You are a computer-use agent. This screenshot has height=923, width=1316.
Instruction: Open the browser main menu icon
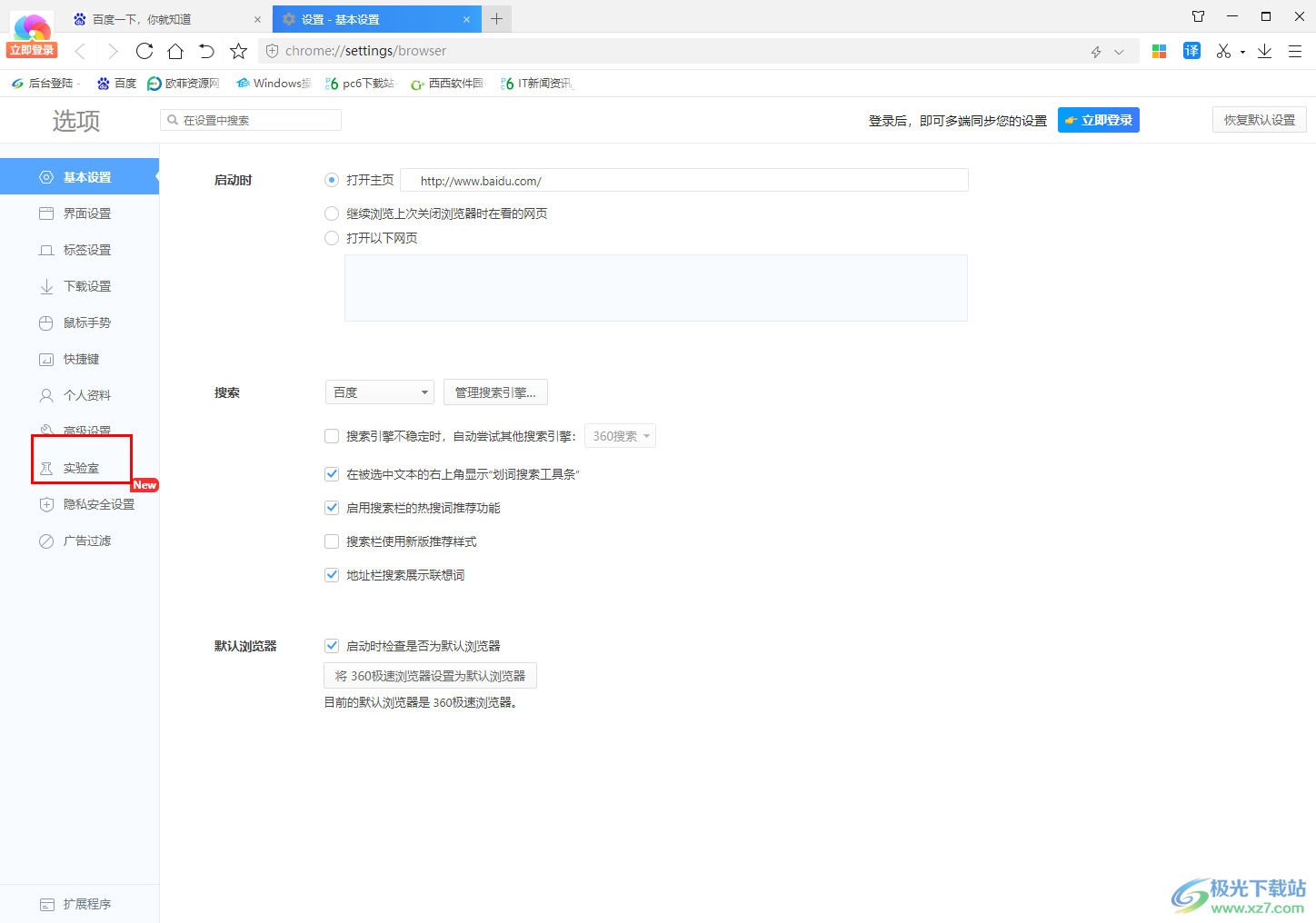point(1295,52)
